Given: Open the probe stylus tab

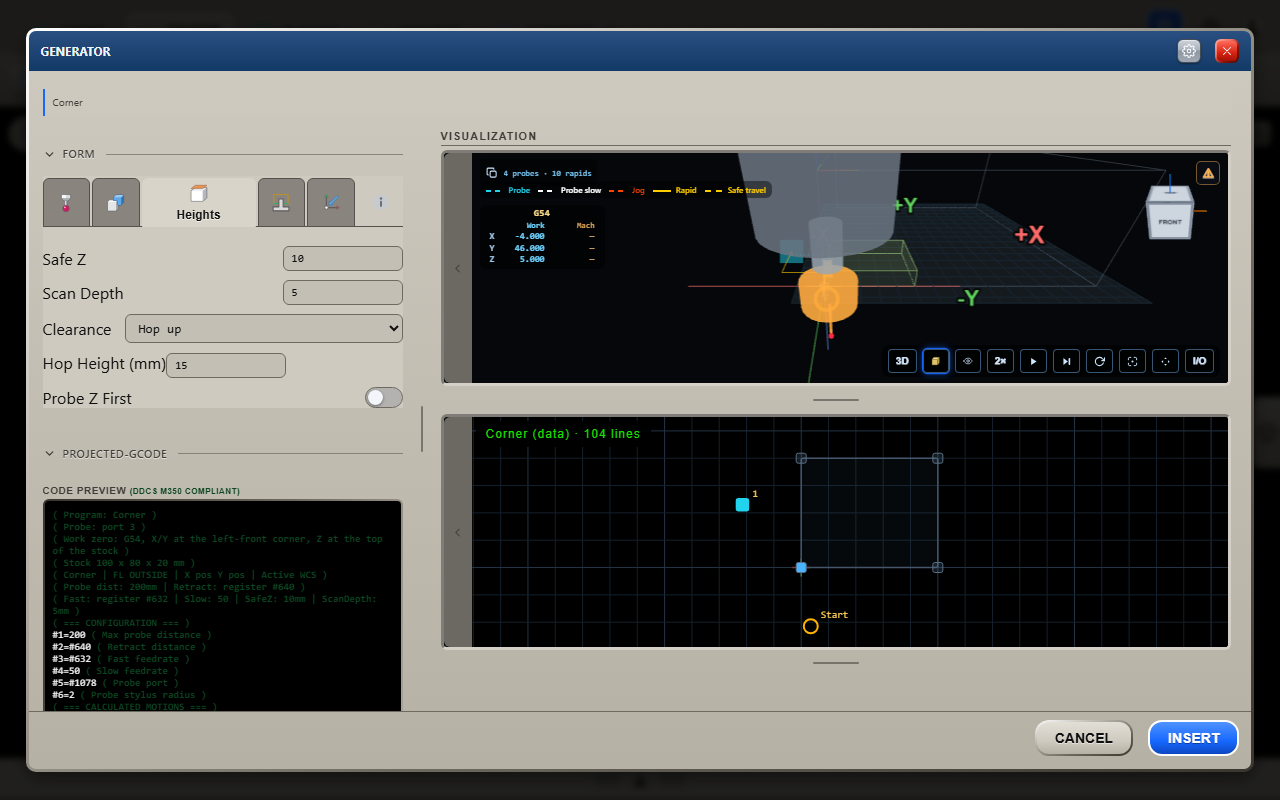Looking at the screenshot, I should (x=66, y=202).
